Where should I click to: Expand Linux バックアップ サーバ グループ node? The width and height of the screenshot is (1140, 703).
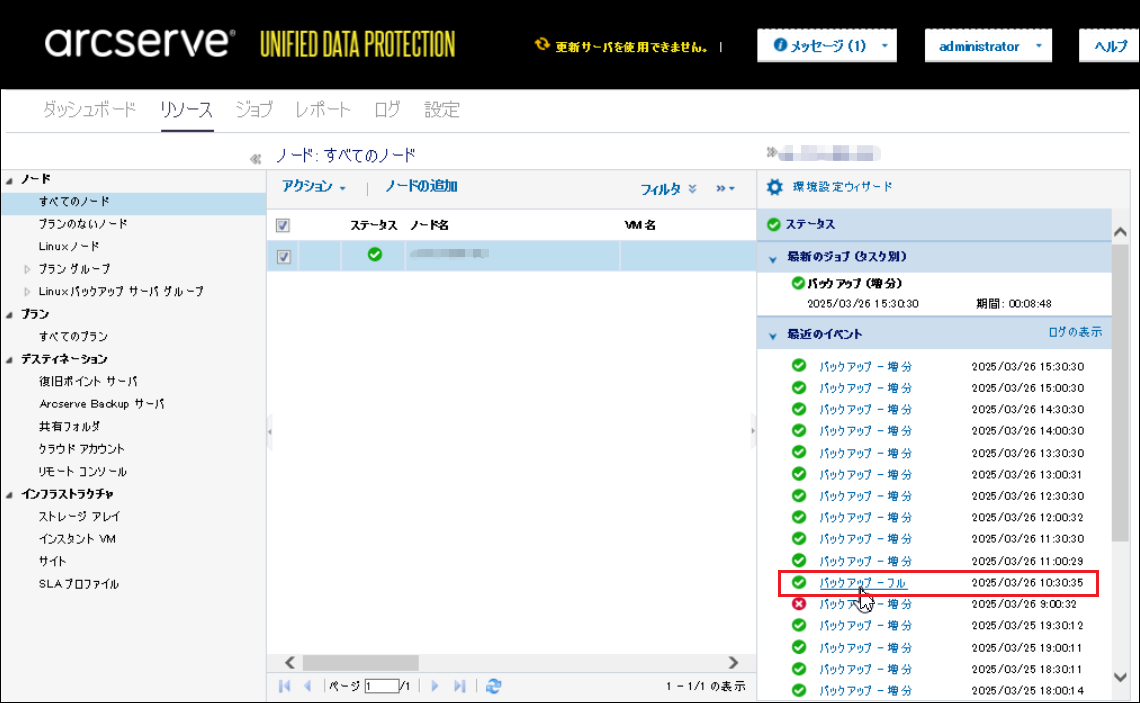28,292
